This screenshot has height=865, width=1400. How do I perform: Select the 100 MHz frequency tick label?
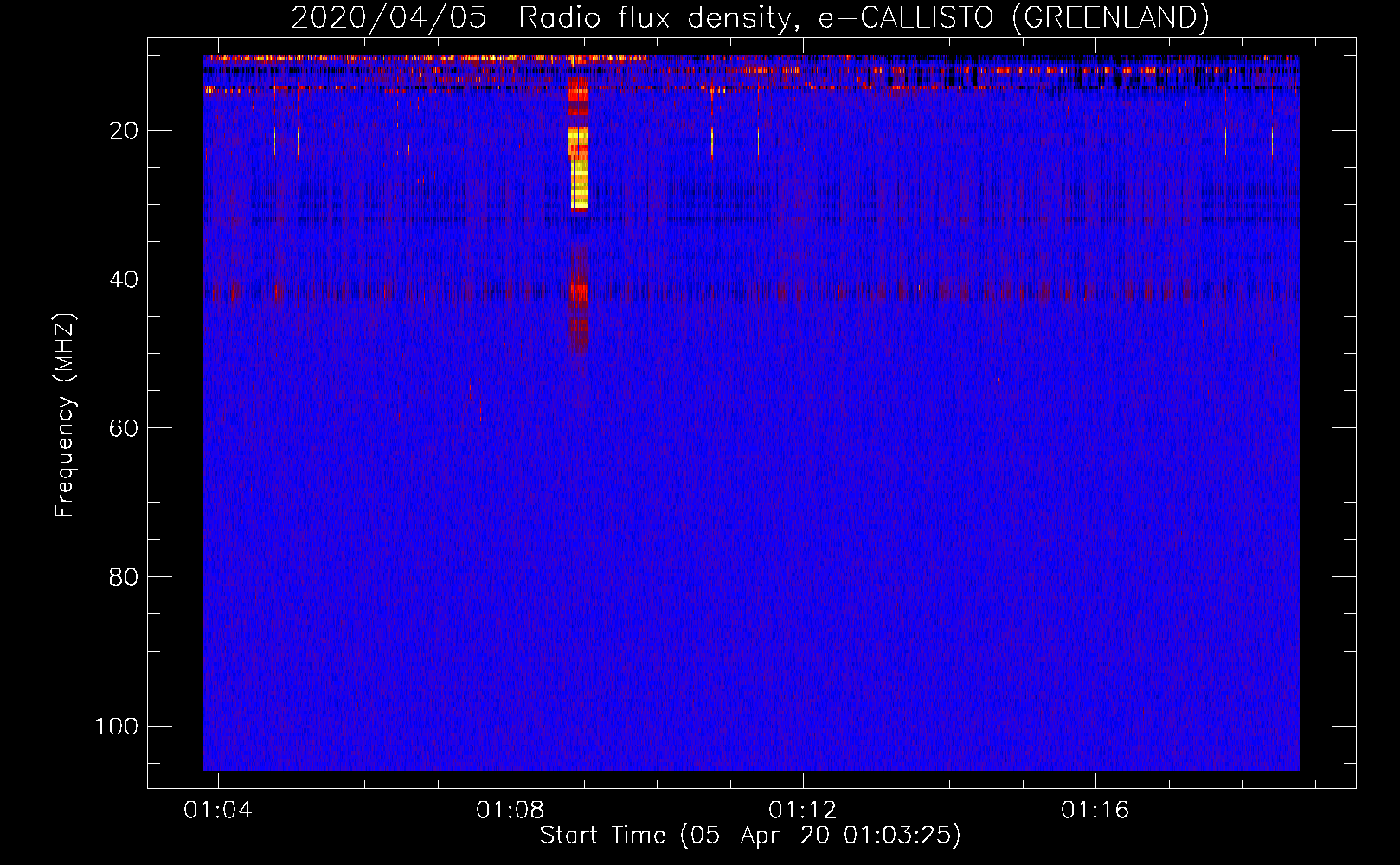point(117,726)
